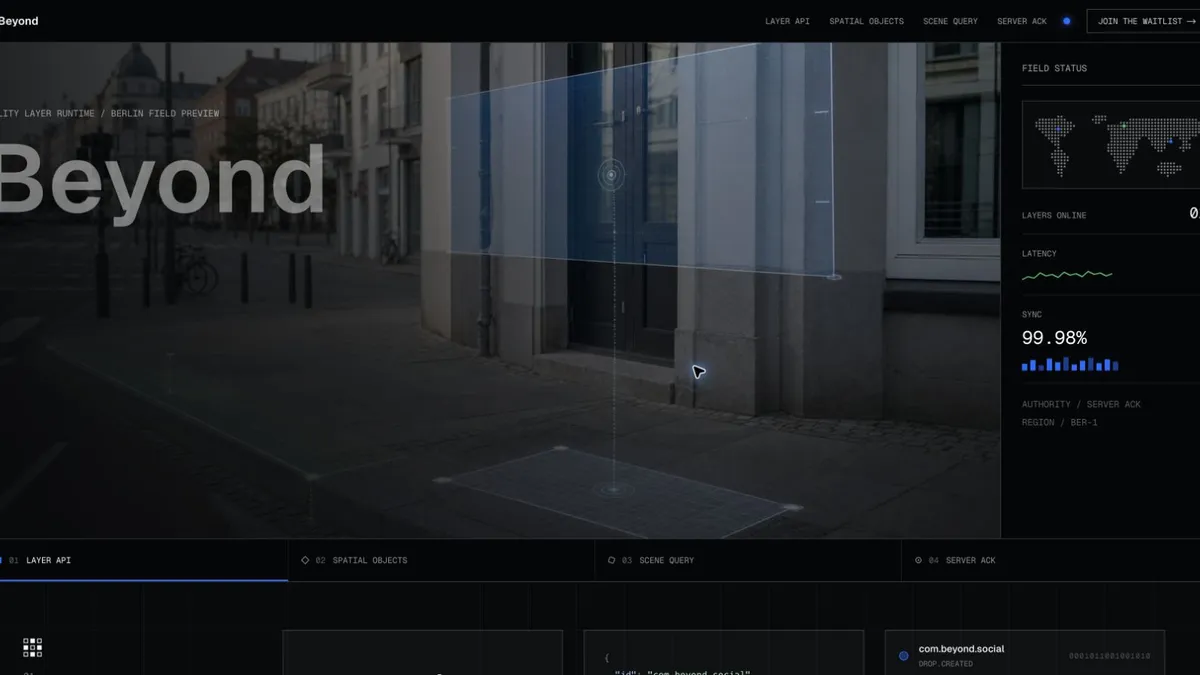Viewport: 1200px width, 675px height.
Task: Click the world dot map in Field Status
Action: [x=1110, y=145]
